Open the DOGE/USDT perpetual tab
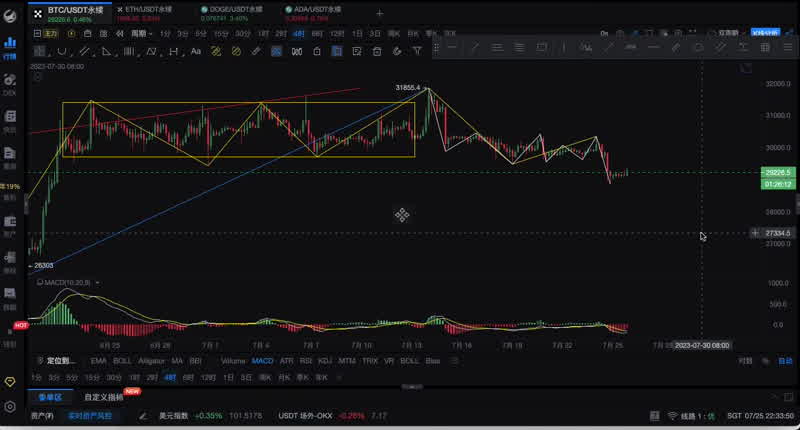Screen dimensions: 800x430 tap(234, 11)
